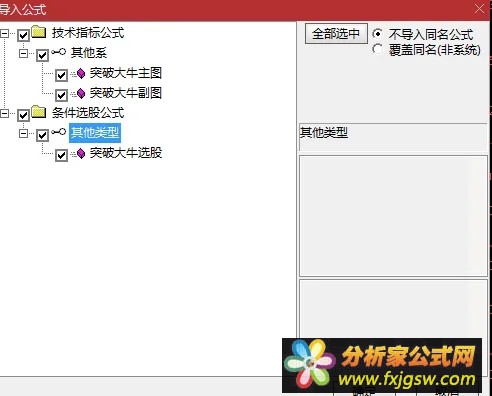
Task: Click the 全部选中 button
Action: (336, 33)
